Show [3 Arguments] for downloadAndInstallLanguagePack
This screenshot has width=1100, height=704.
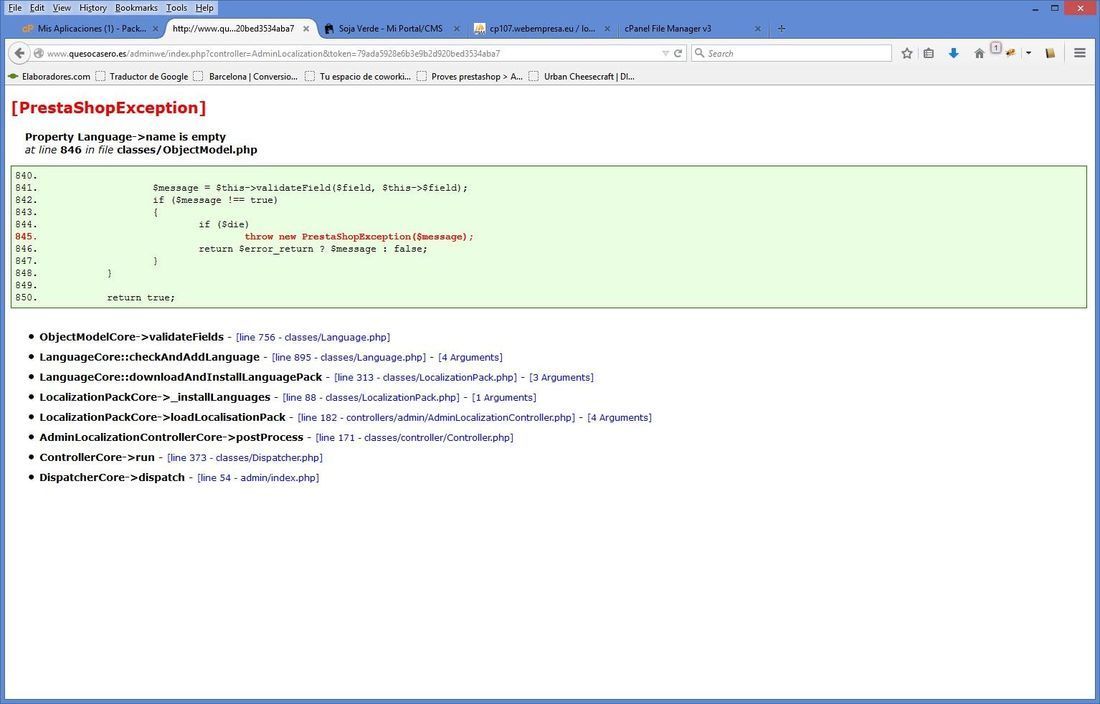(x=561, y=377)
